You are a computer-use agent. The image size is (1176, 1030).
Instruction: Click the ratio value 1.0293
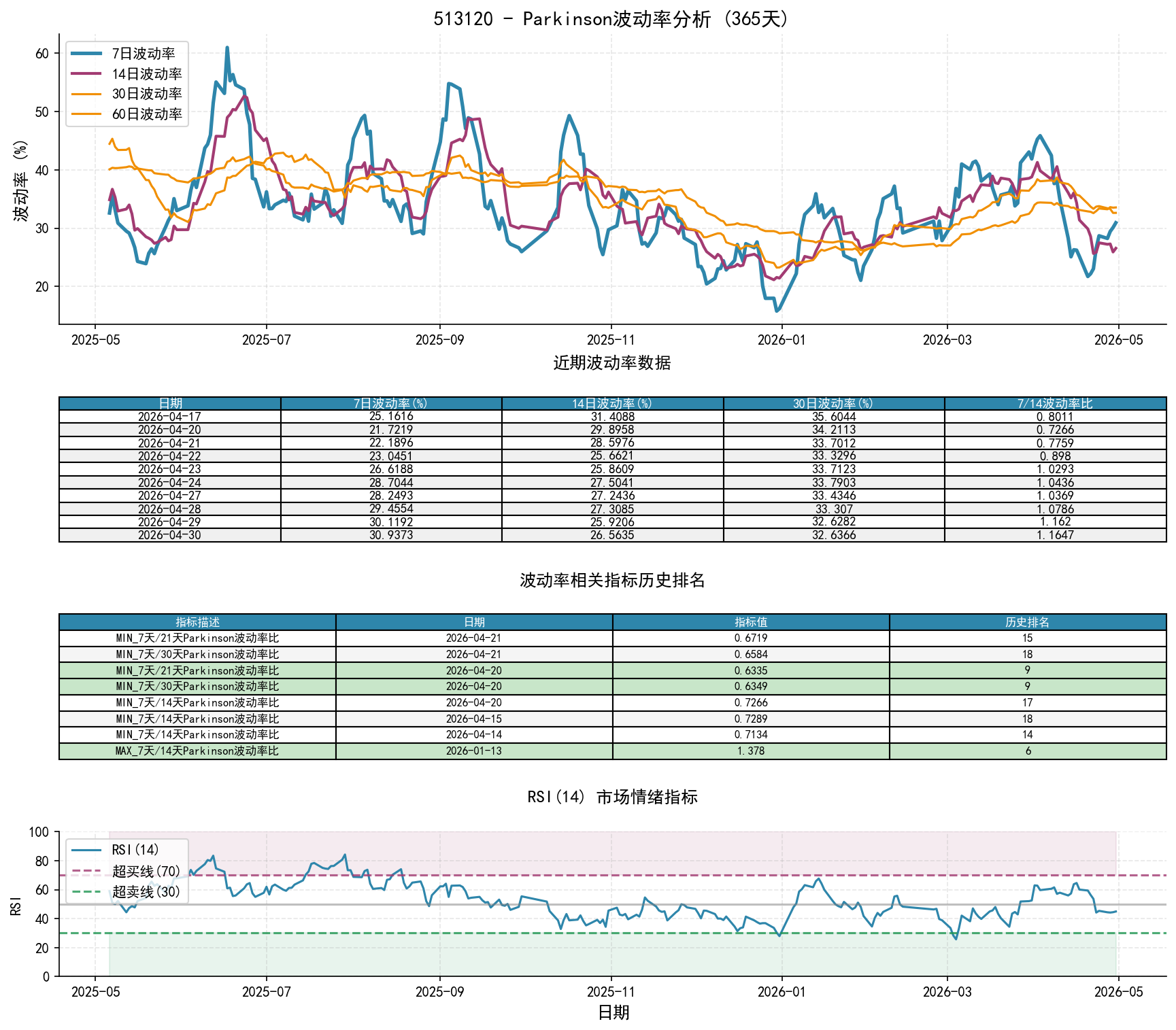point(1055,469)
